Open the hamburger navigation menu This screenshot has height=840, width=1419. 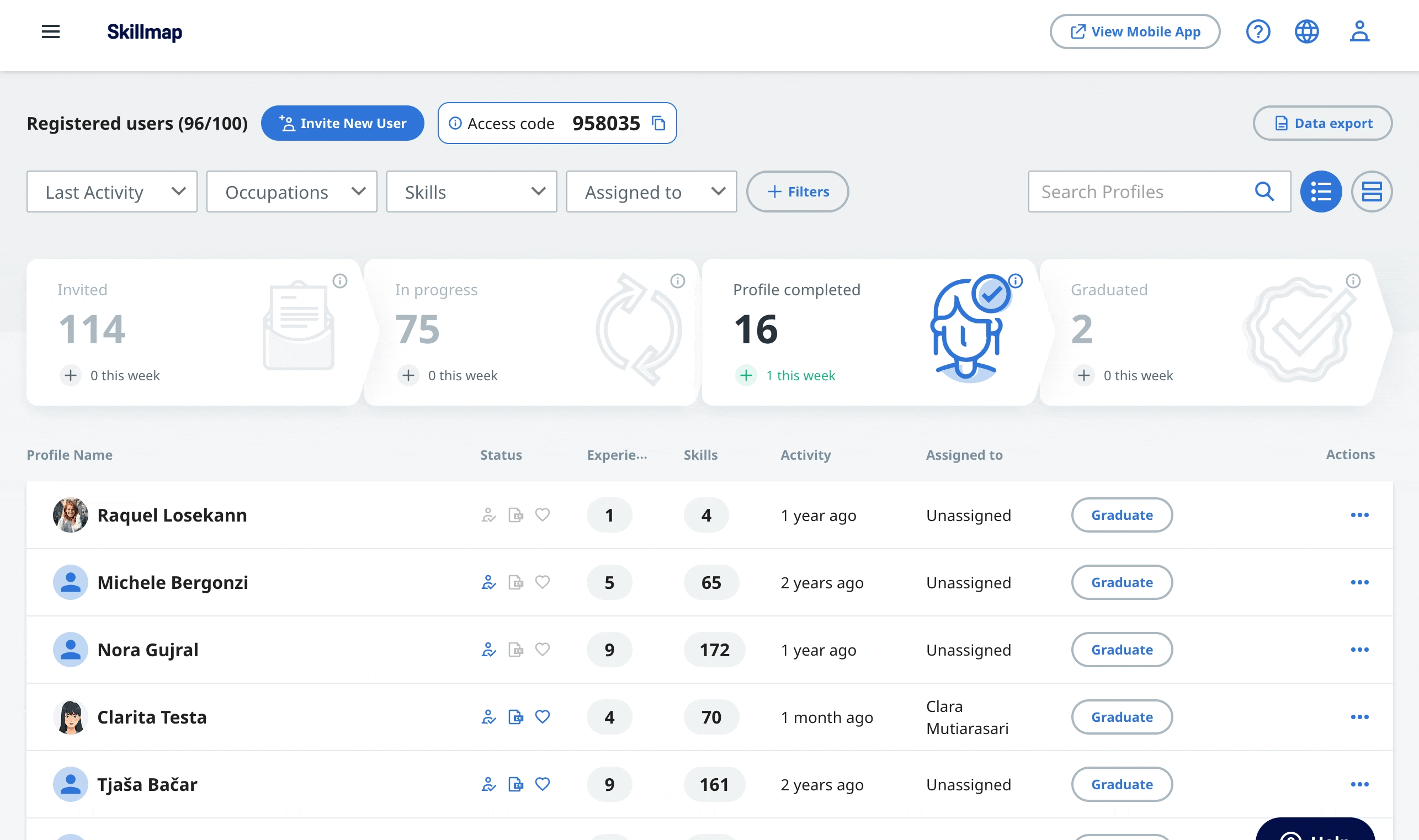pos(50,31)
